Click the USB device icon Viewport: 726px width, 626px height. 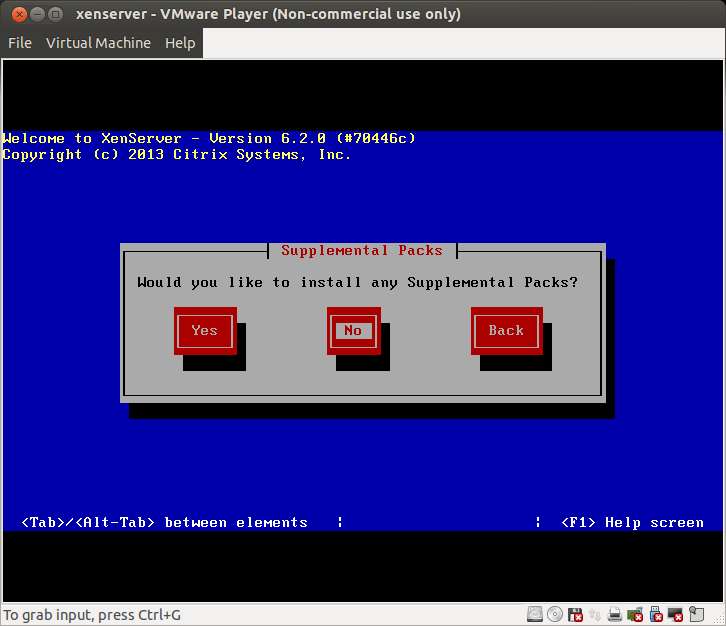click(656, 614)
